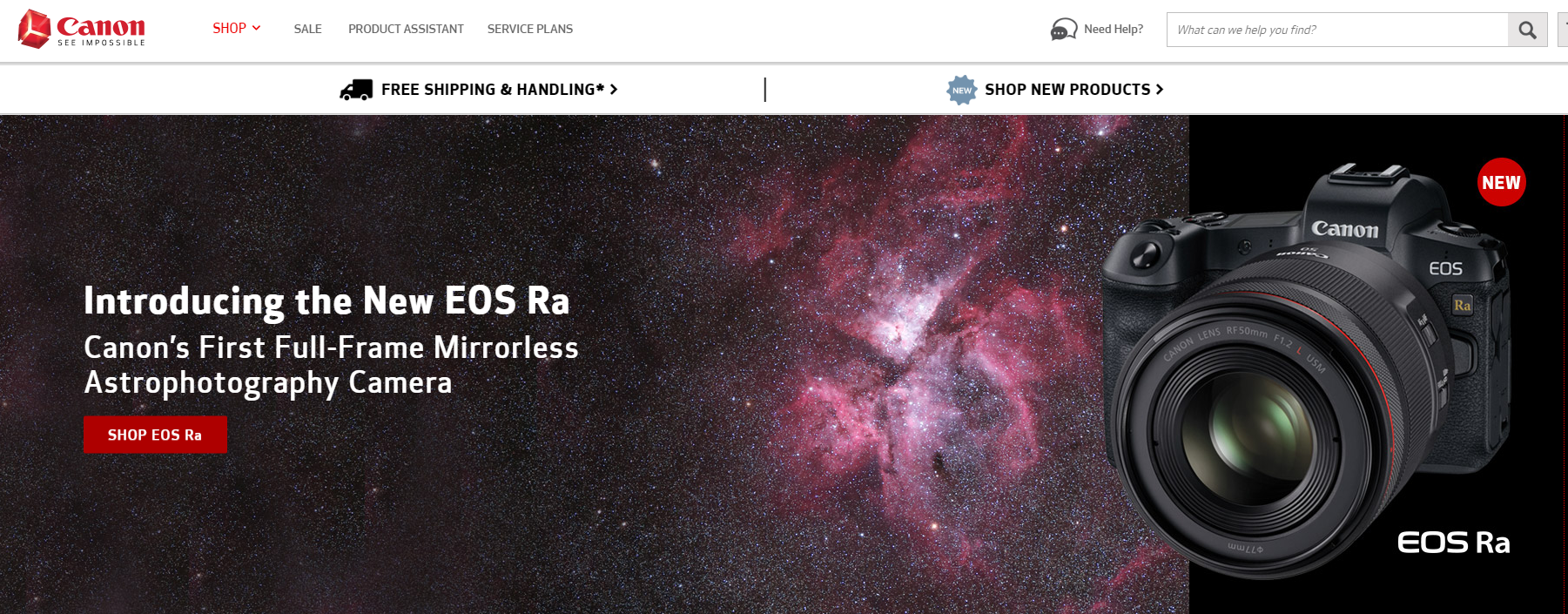
Task: Focus the 'What can we help you find?' search box
Action: tap(1337, 30)
